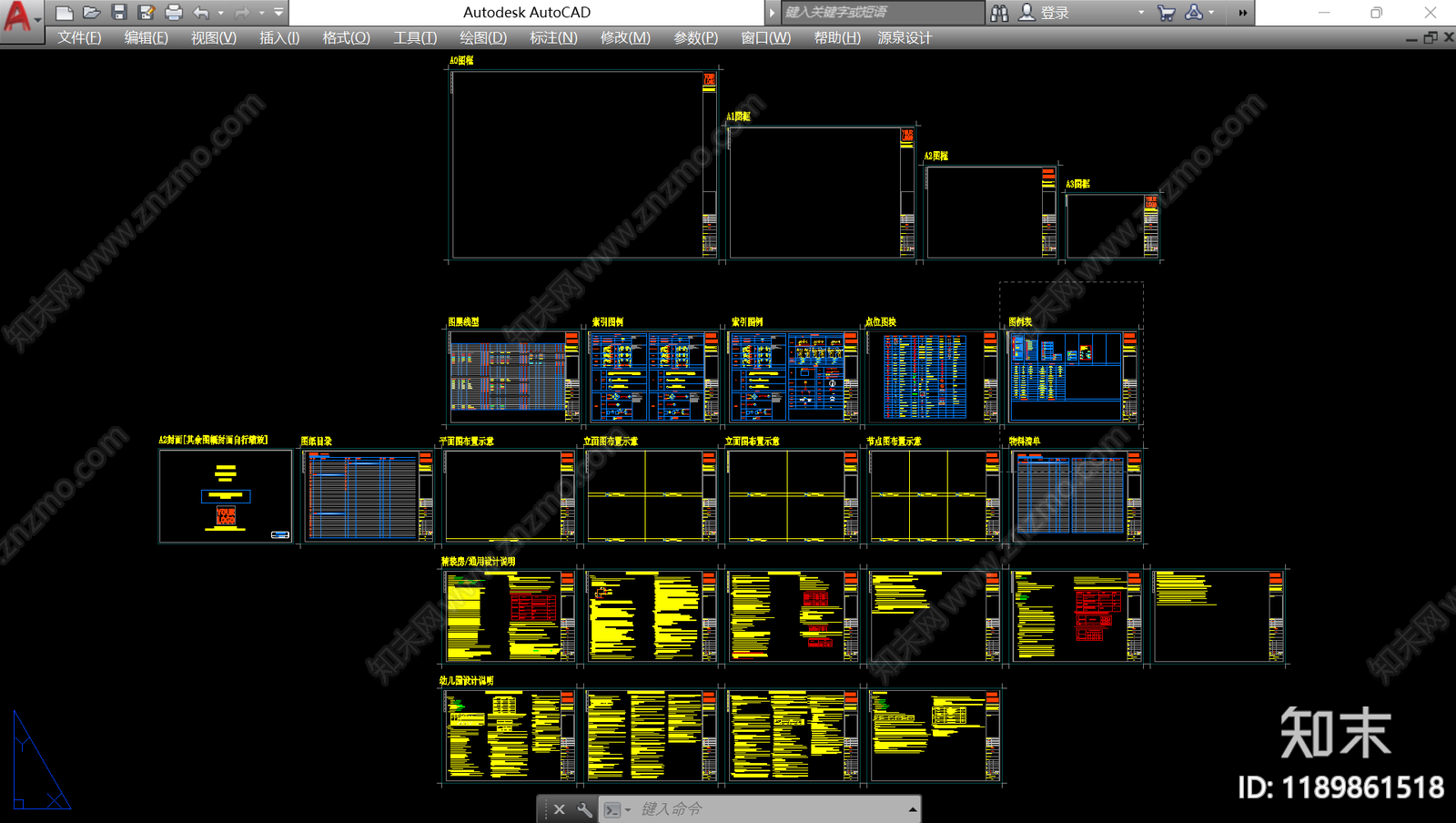Restore the drawing document window

point(1430,37)
